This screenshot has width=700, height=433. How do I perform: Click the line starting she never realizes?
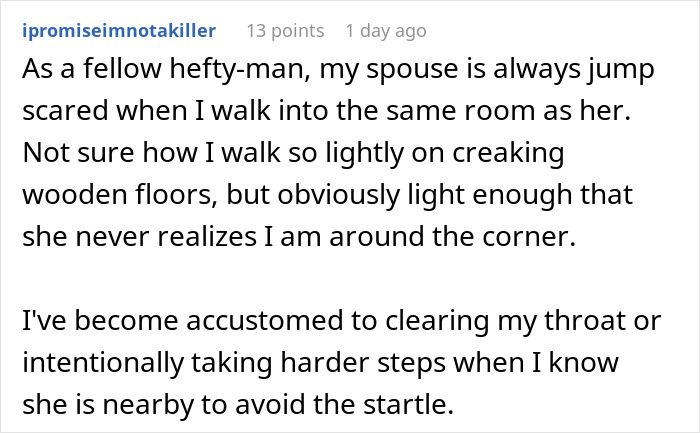point(299,236)
